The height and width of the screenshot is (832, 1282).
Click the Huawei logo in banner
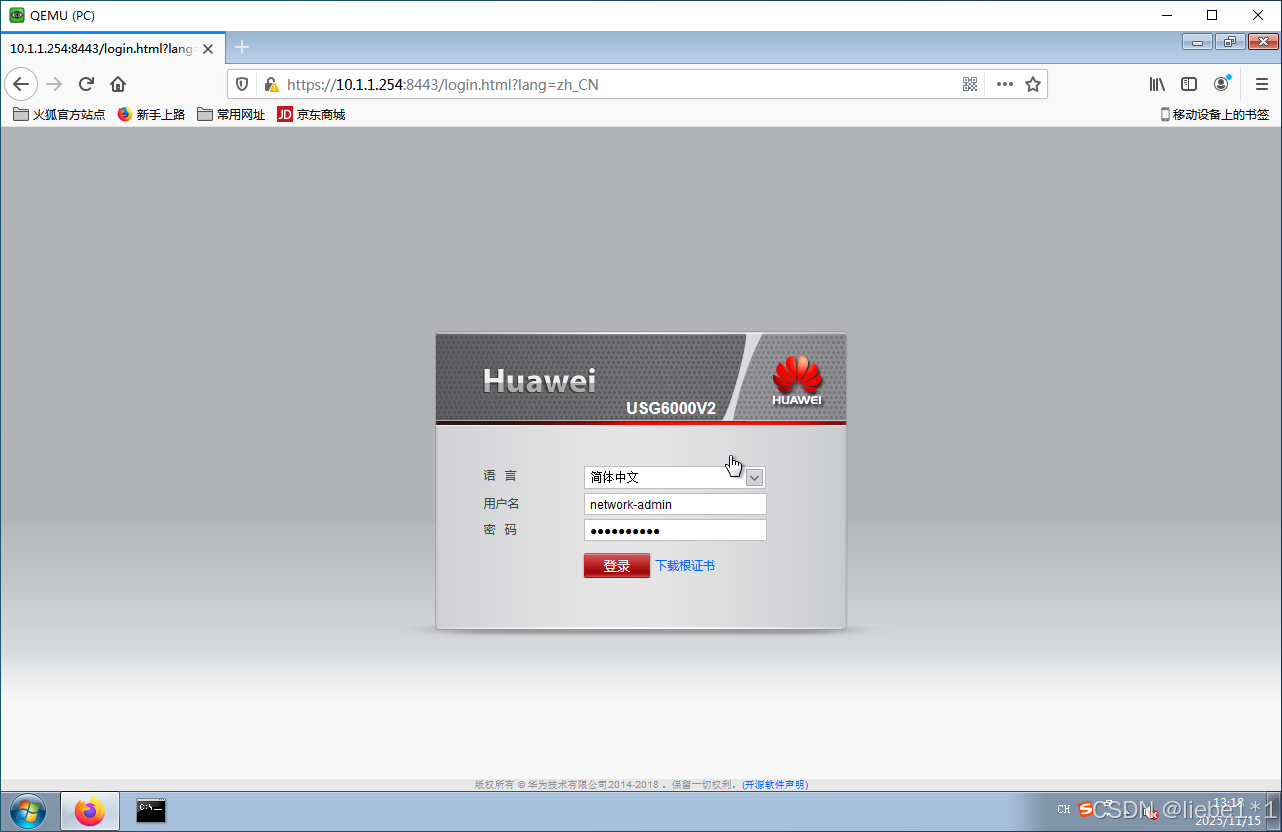pyautogui.click(x=797, y=381)
